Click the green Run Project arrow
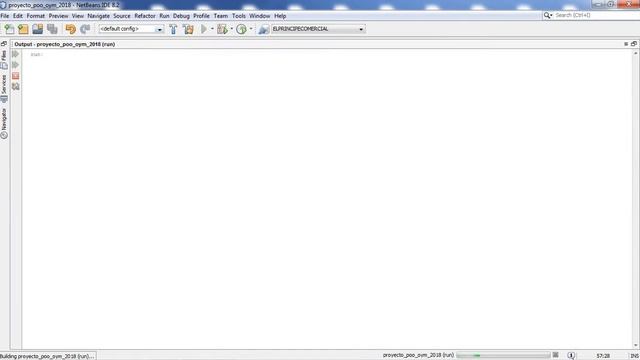This screenshot has height=360, width=640. click(204, 29)
